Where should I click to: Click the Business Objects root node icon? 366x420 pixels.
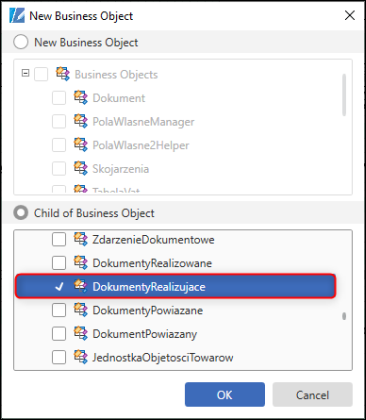[63, 74]
